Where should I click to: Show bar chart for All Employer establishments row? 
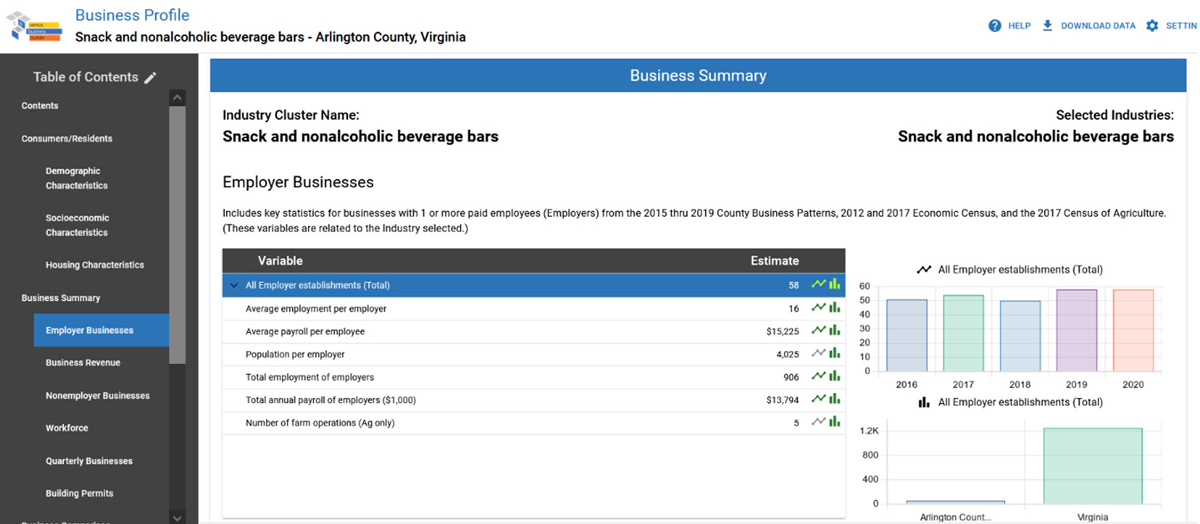click(834, 285)
